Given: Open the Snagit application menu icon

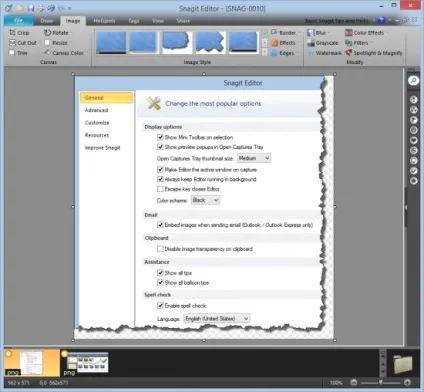Looking at the screenshot, I should tap(8, 8).
